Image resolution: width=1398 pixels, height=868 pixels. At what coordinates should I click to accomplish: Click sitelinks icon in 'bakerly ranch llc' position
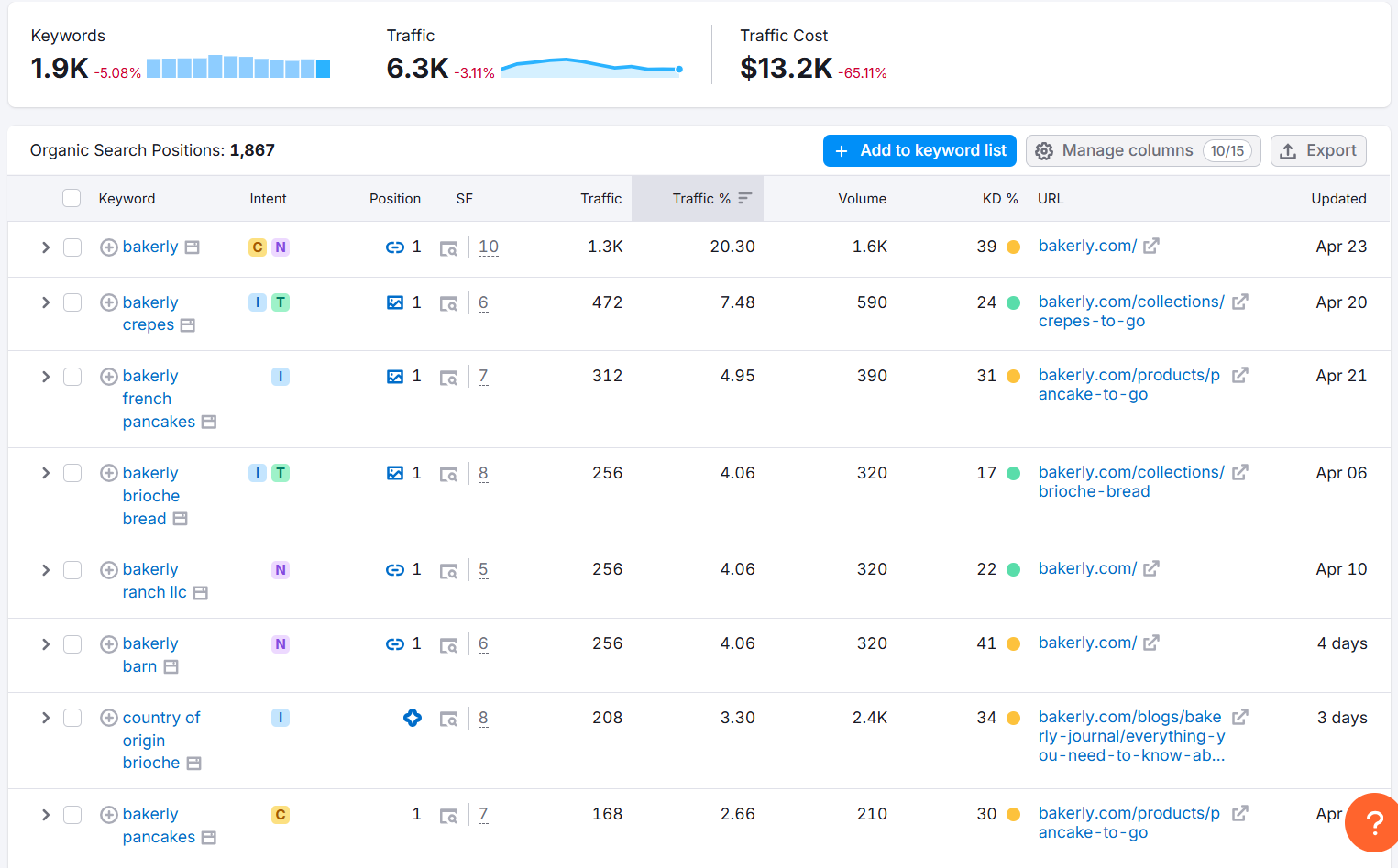click(x=395, y=570)
